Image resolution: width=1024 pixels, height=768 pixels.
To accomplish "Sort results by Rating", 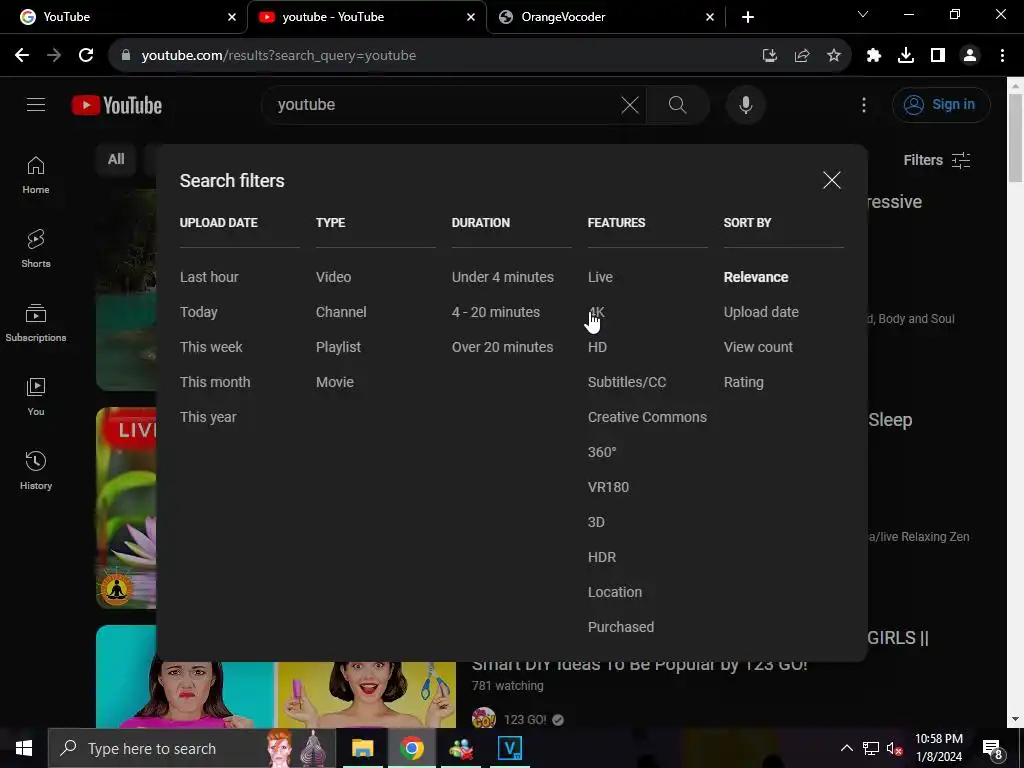I will click(x=743, y=382).
